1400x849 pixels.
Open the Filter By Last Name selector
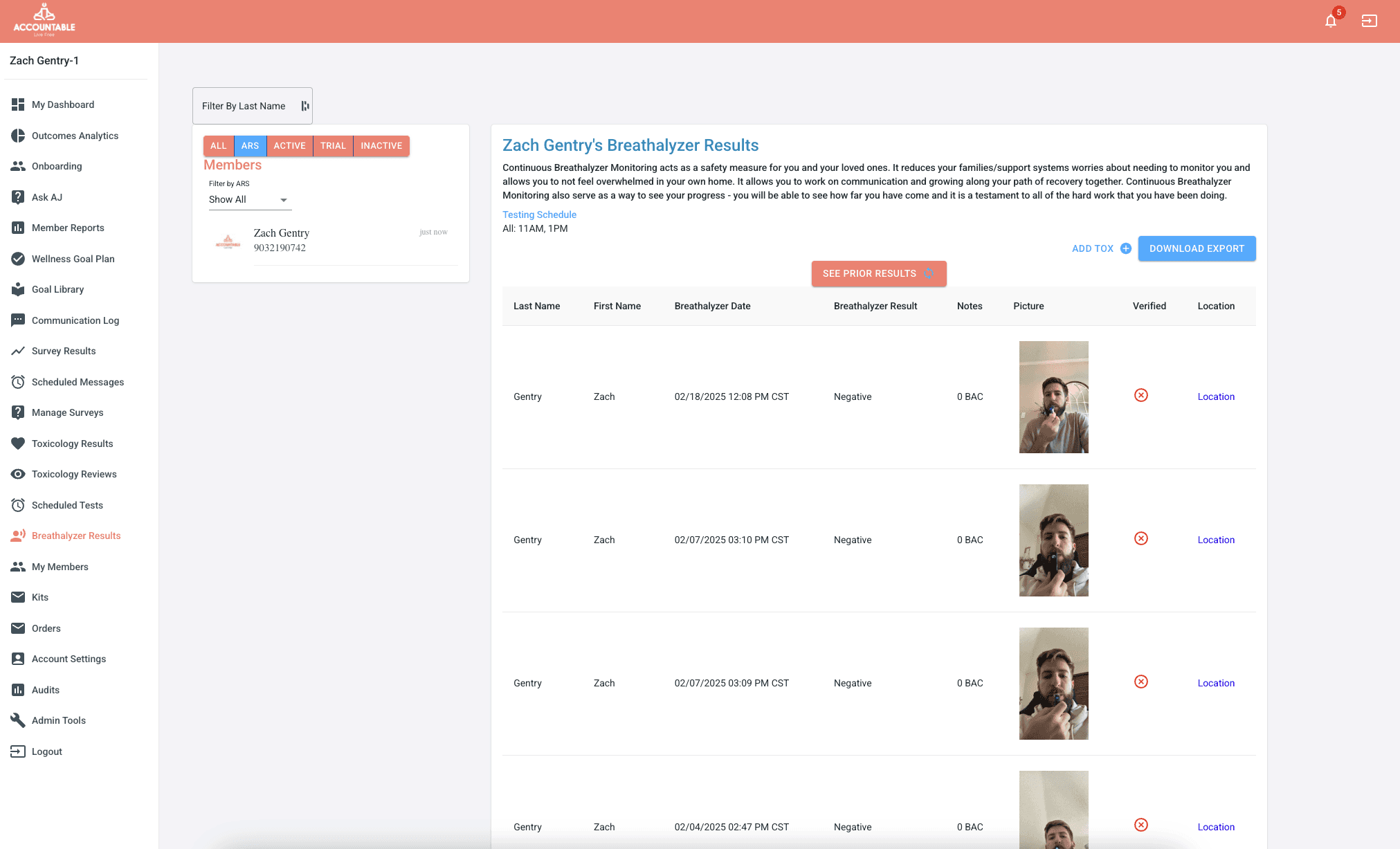click(252, 106)
